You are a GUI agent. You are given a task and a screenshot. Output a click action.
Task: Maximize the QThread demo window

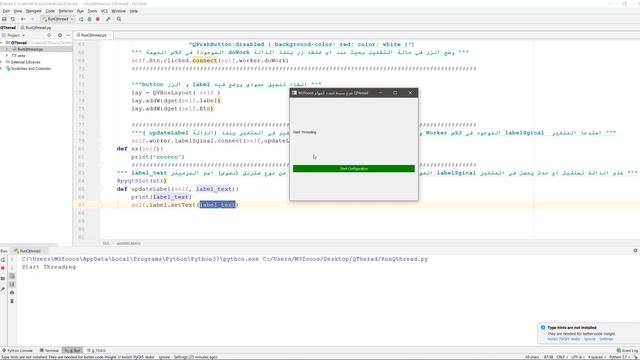(395, 93)
